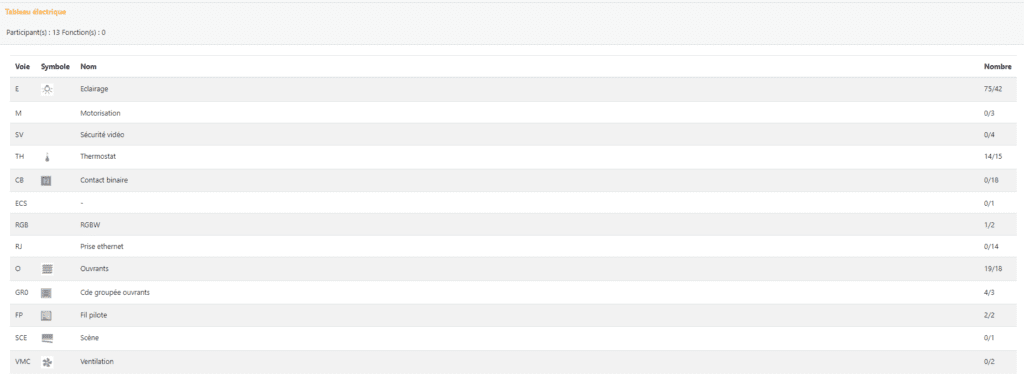Select the Prise ethernet row
1024x380 pixels.
pyautogui.click(x=512, y=247)
